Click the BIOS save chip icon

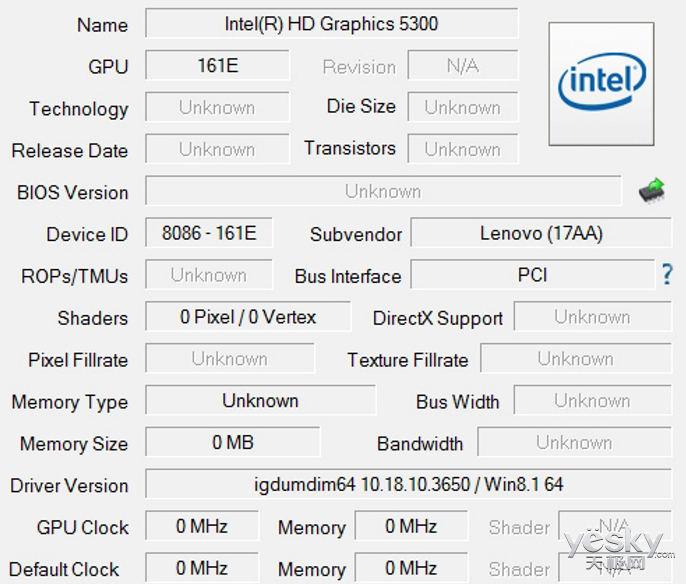[652, 191]
